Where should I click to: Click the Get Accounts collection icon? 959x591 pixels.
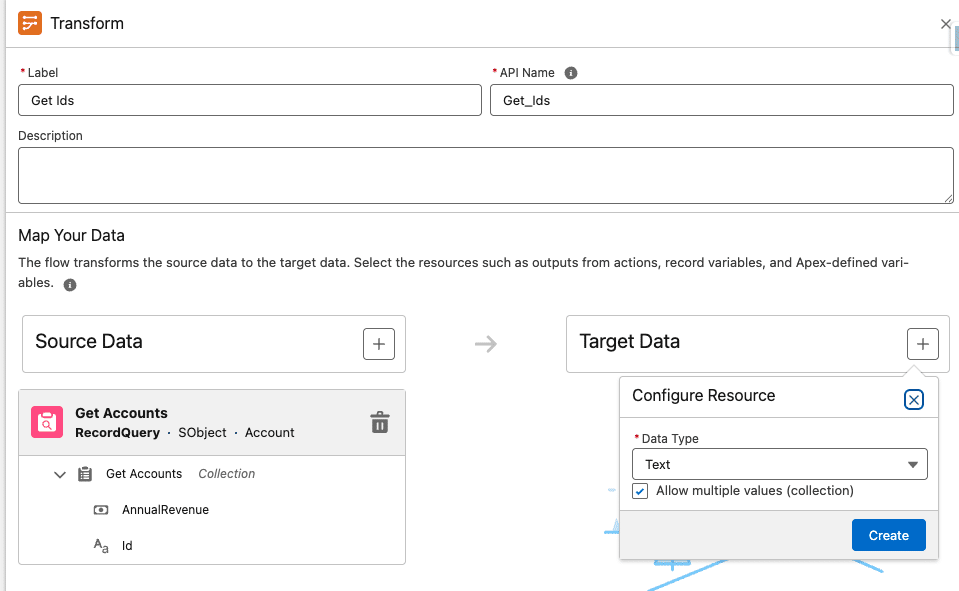tap(85, 474)
